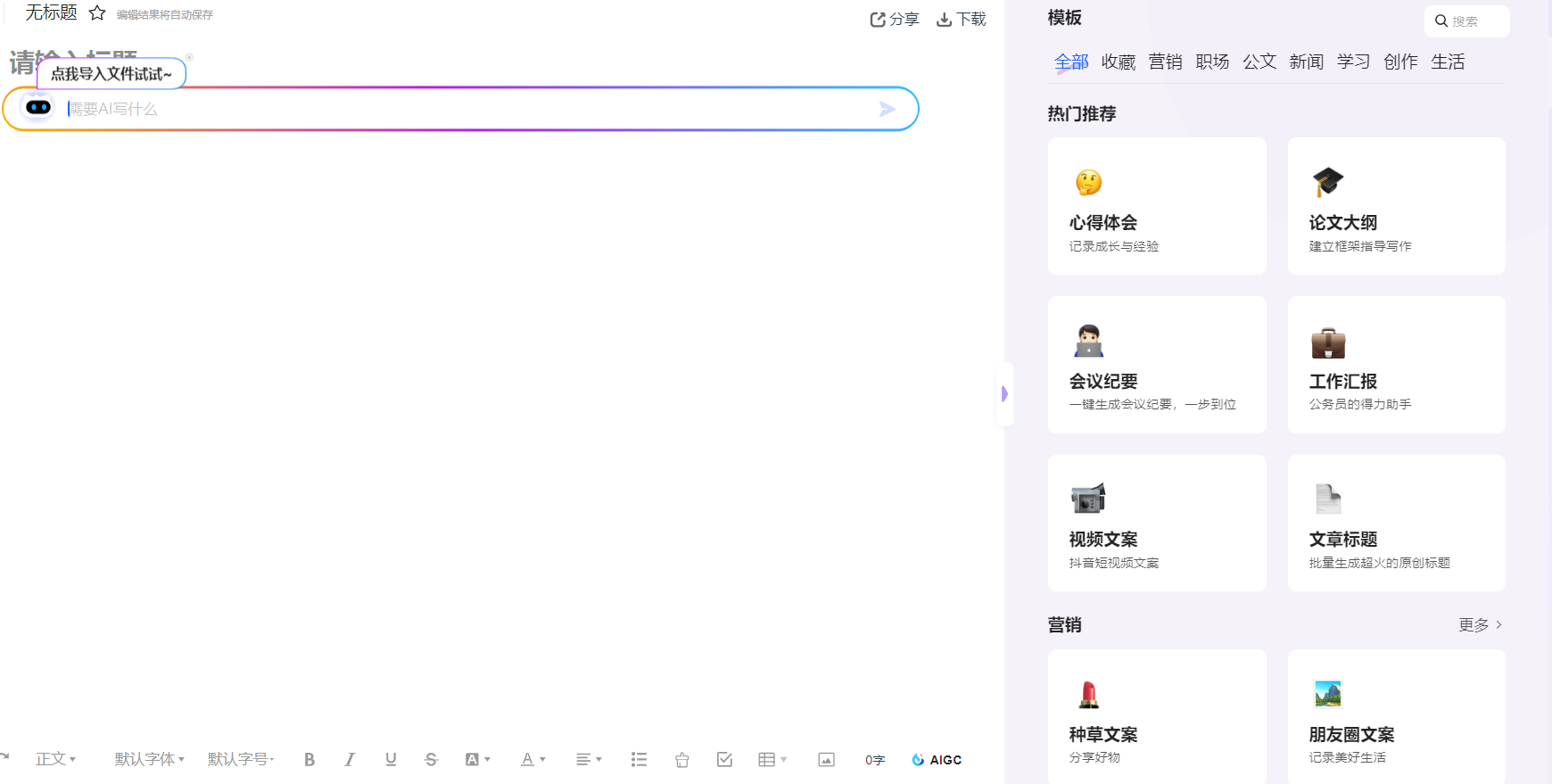Viewport: 1552px width, 784px height.
Task: Select the 营销 template tab
Action: click(x=1166, y=62)
